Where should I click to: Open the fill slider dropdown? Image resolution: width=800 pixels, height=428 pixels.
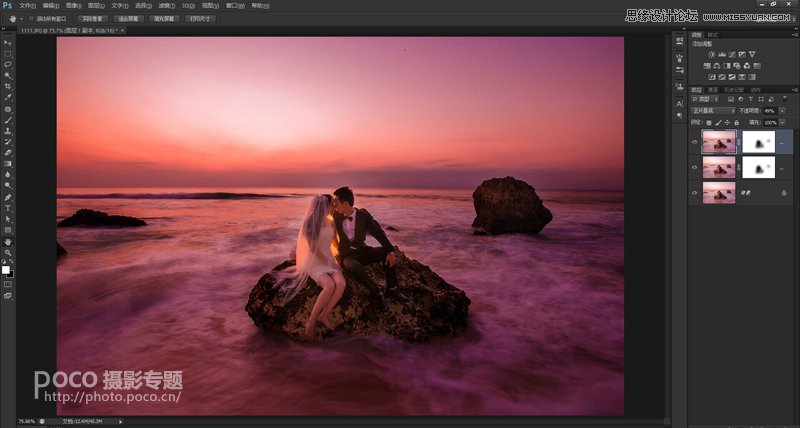(x=782, y=123)
